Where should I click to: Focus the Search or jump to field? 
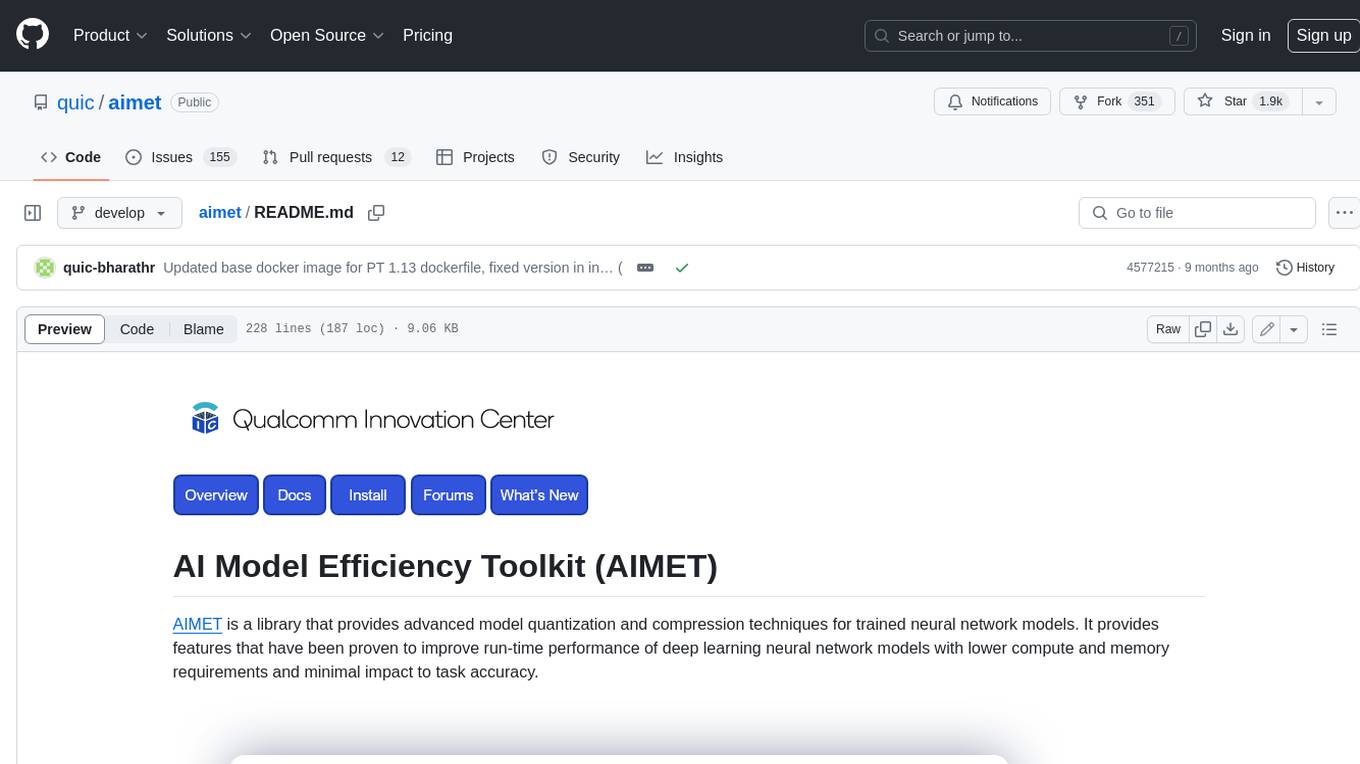point(1032,35)
